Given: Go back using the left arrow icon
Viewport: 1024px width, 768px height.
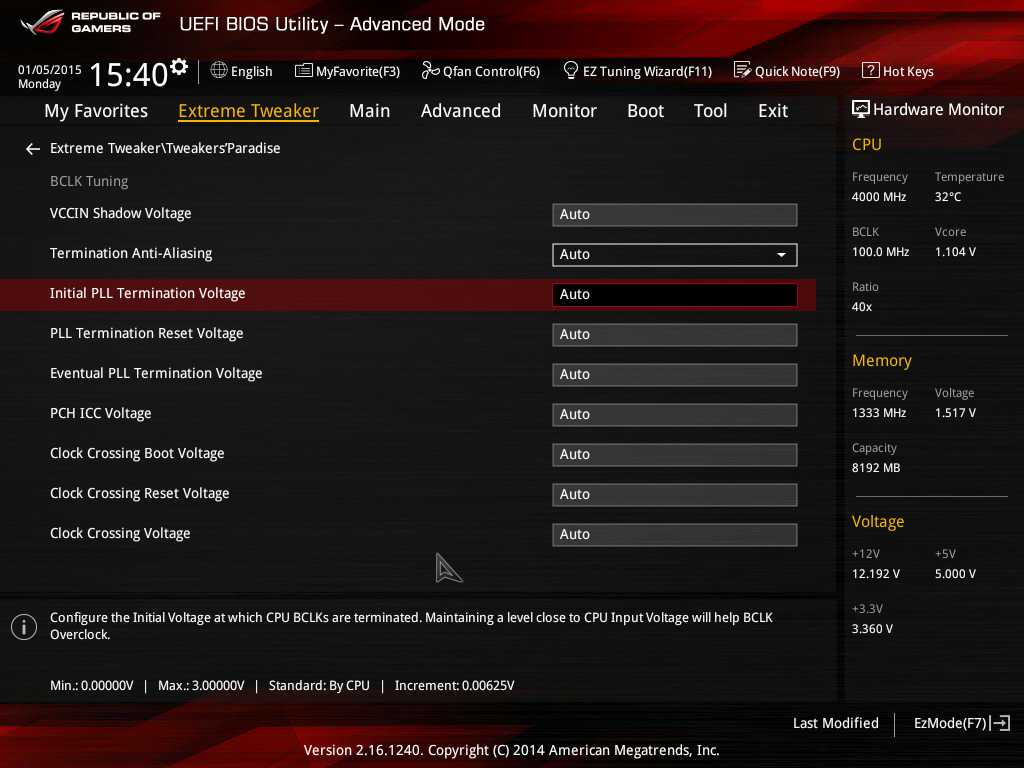Looking at the screenshot, I should [33, 149].
